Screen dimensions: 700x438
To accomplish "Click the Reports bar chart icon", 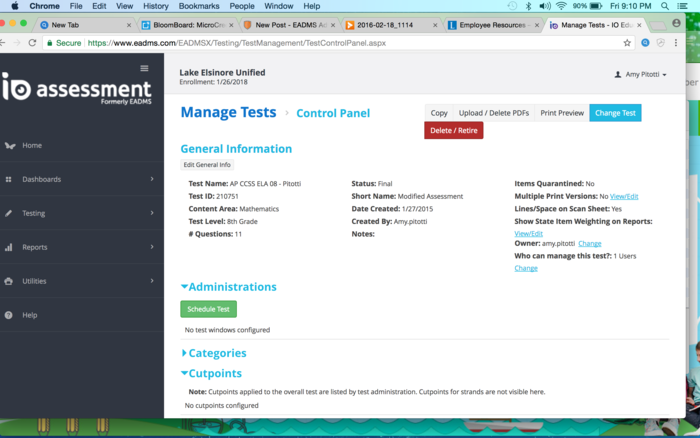I will click(9, 247).
